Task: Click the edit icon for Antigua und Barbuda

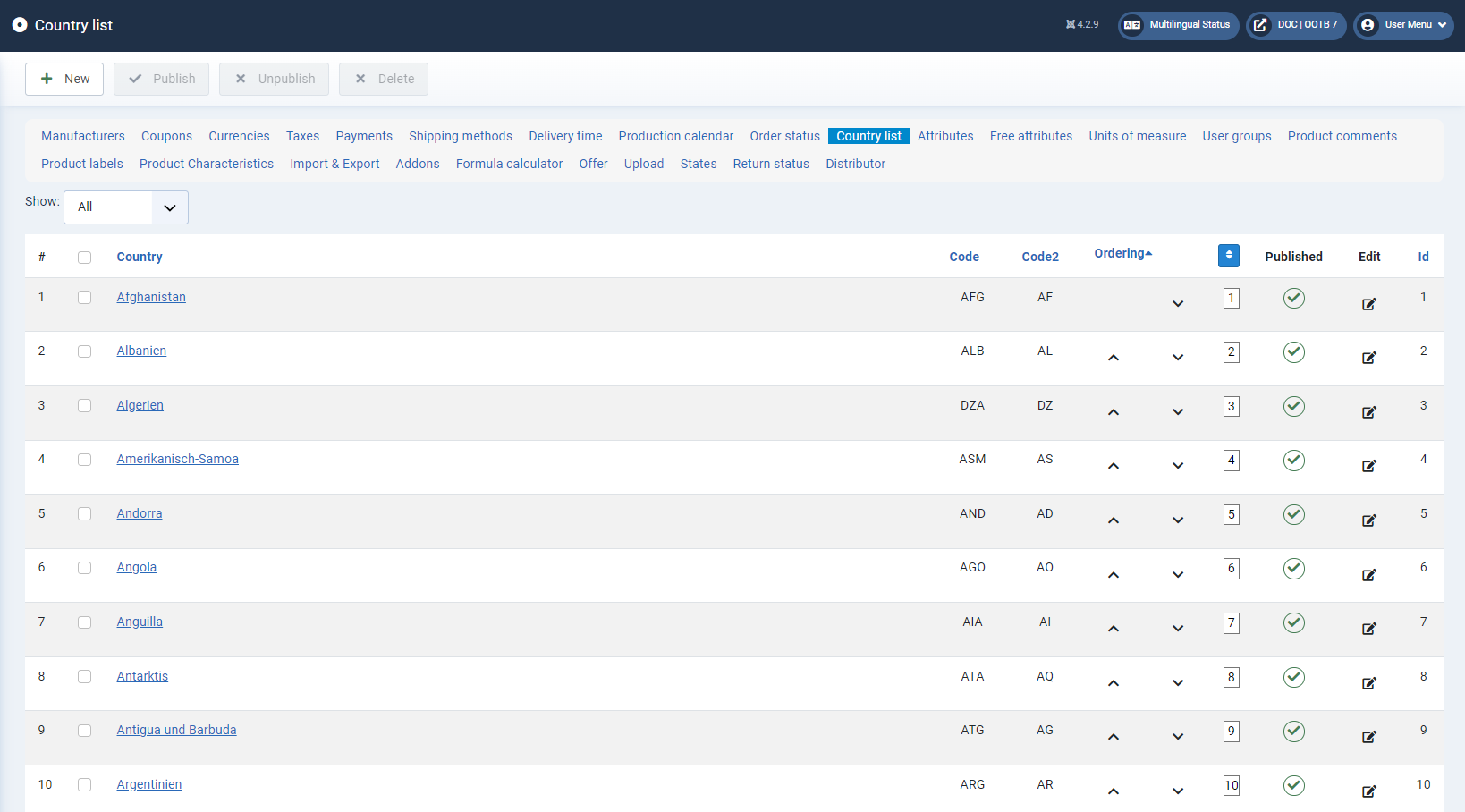Action: click(x=1368, y=737)
